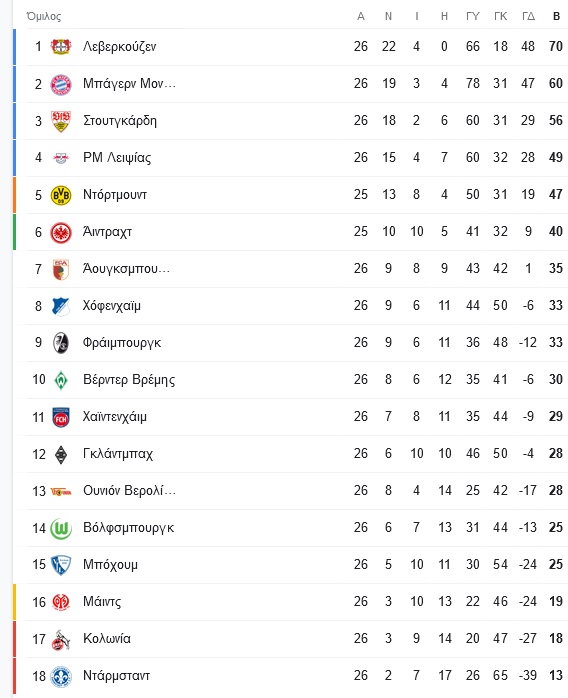Open the Λεβερκούζεν team link
This screenshot has width=568, height=698.
[x=119, y=46]
